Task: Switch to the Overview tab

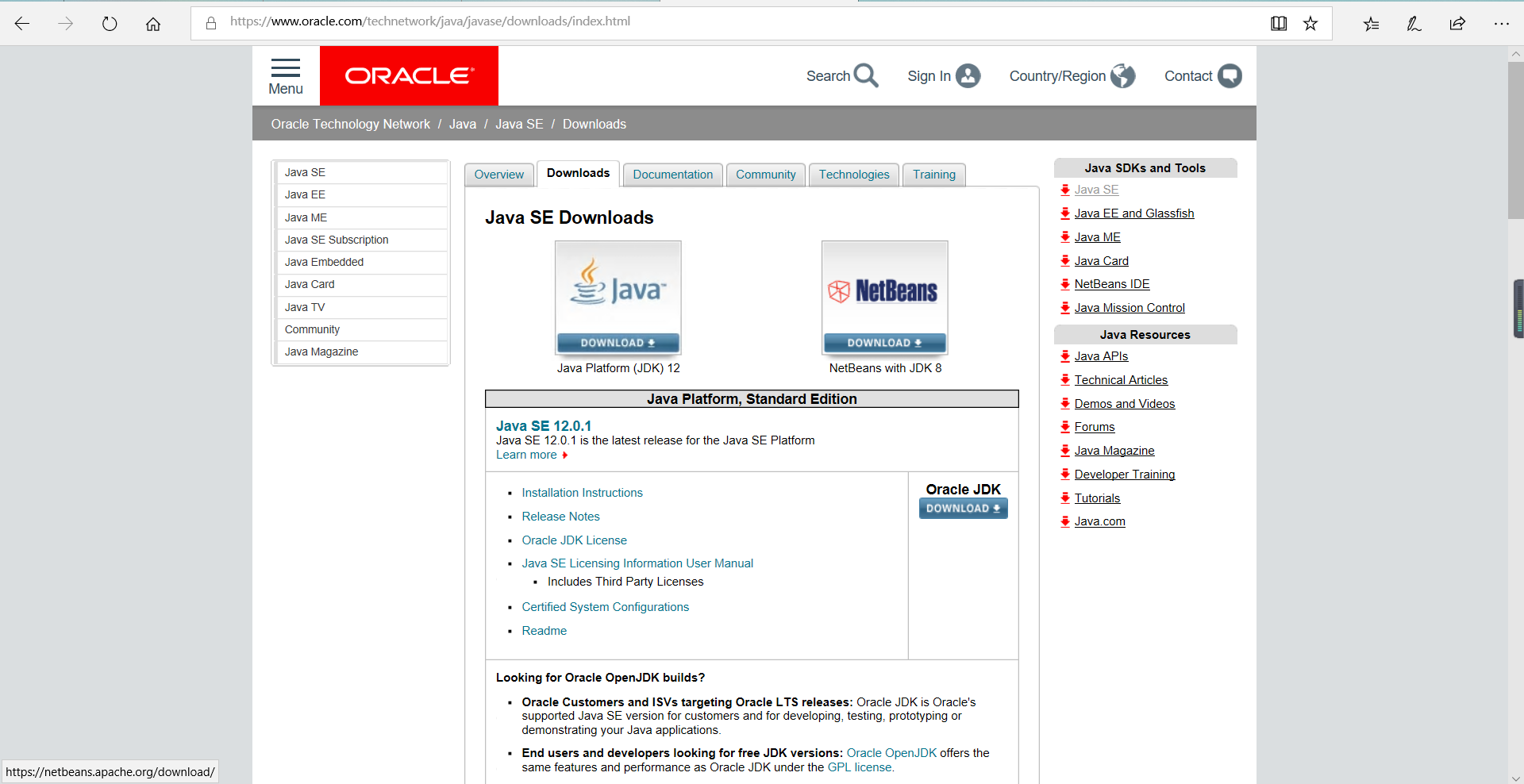Action: click(x=499, y=175)
